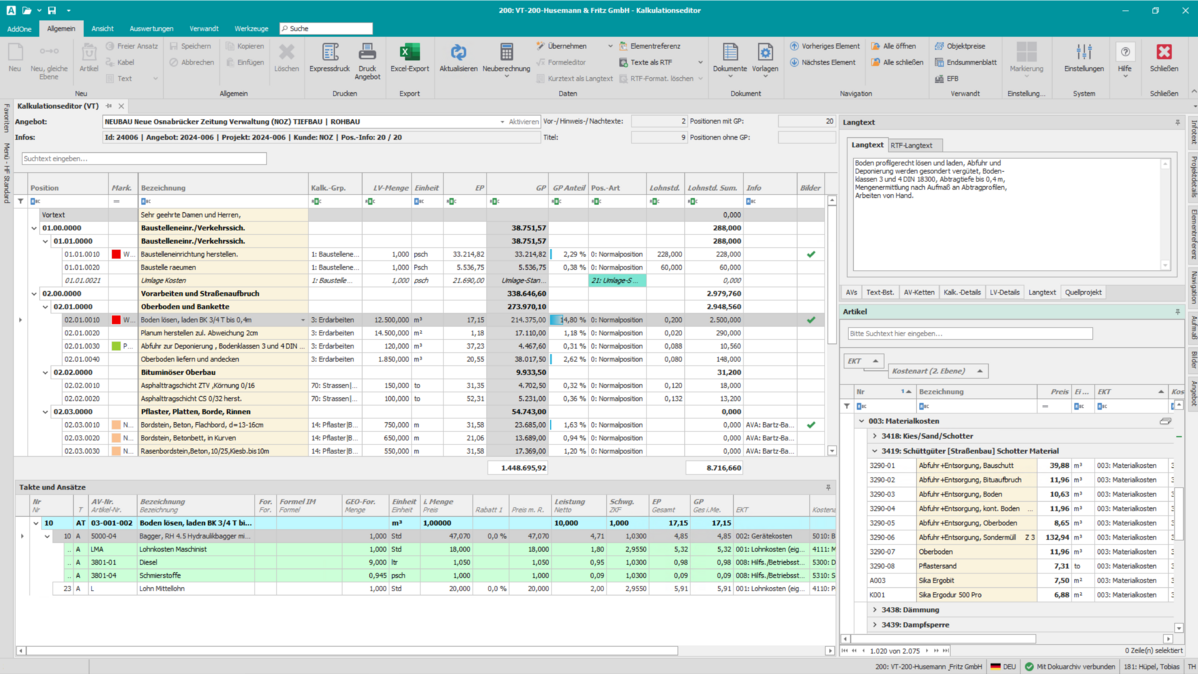The image size is (1198, 674).
Task: Open the RTF-Langtext tab
Action: 911,145
